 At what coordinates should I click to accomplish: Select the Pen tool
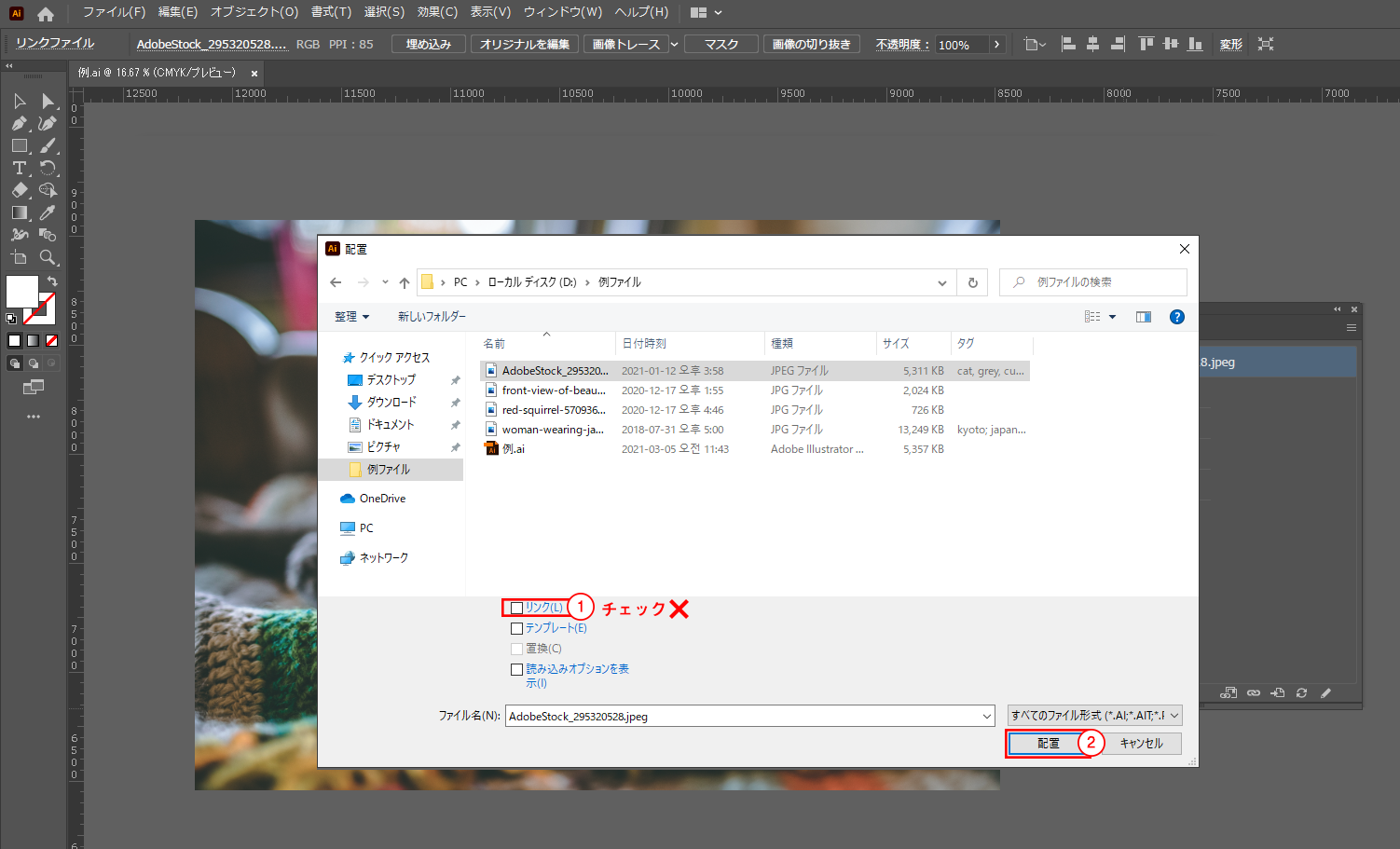point(20,123)
